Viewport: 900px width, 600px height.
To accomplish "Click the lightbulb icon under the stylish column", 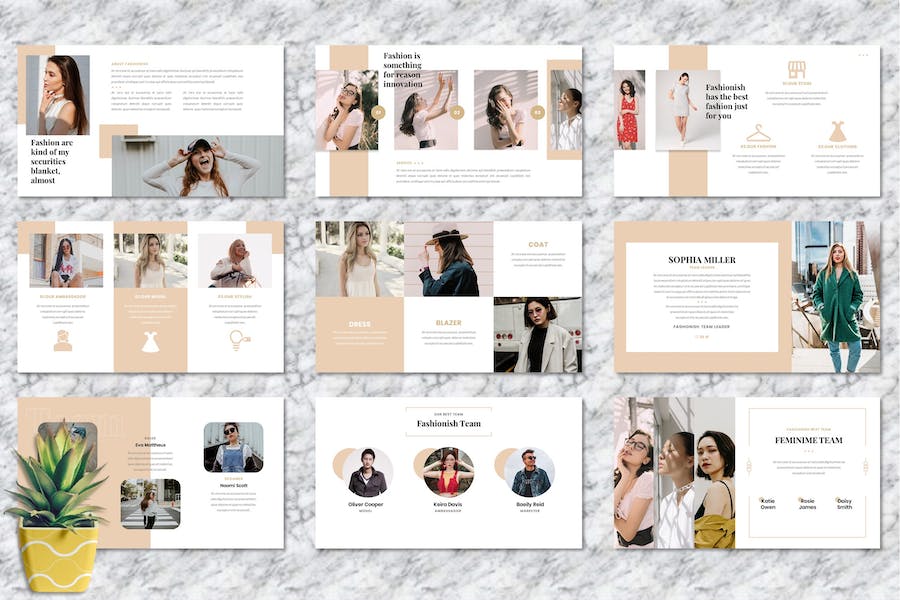I will click(x=239, y=341).
